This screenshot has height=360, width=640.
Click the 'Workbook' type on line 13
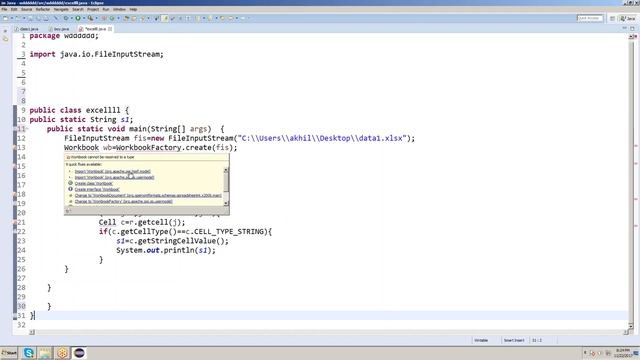coord(81,147)
